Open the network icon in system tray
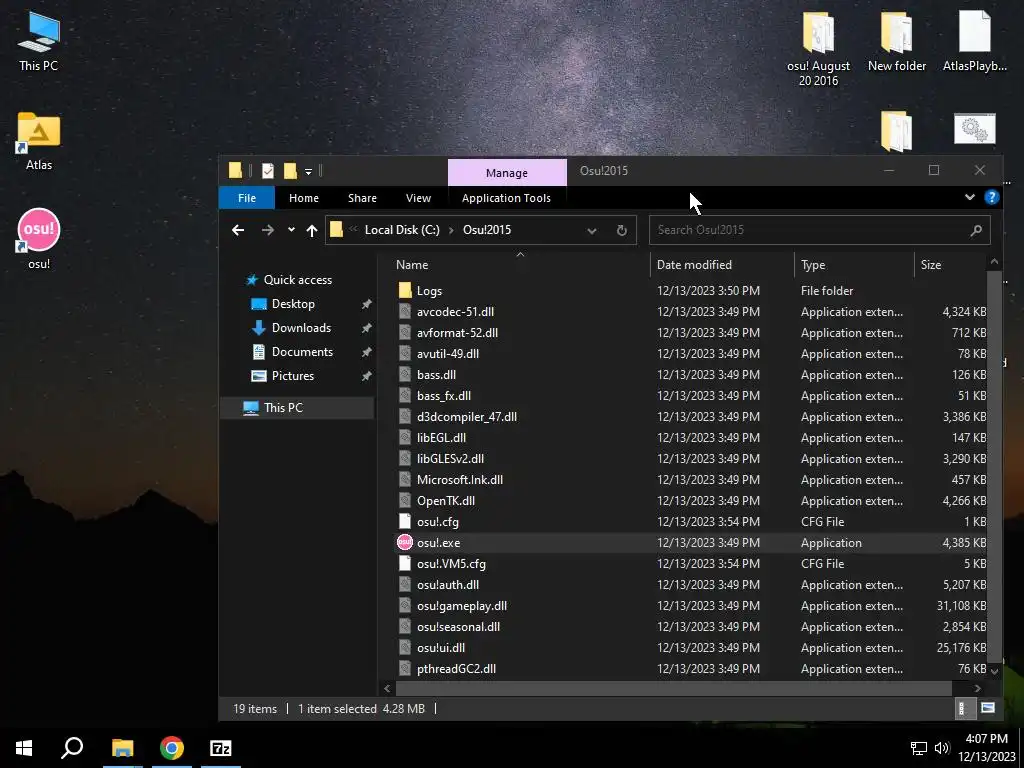The height and width of the screenshot is (768, 1024). [919, 748]
